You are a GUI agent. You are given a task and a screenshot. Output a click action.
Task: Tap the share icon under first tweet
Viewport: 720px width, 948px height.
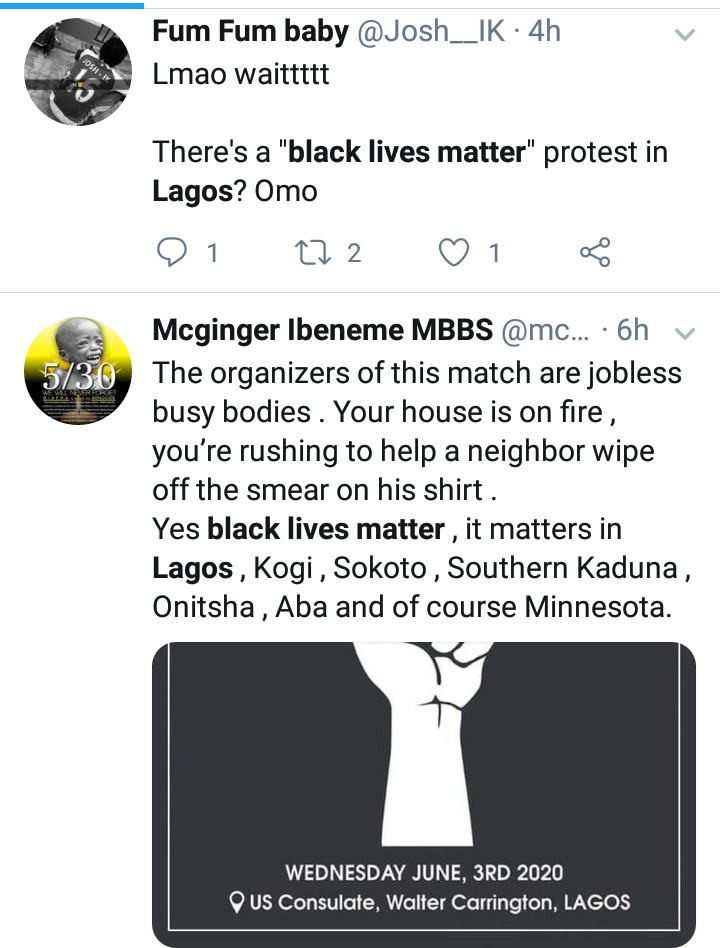[595, 253]
